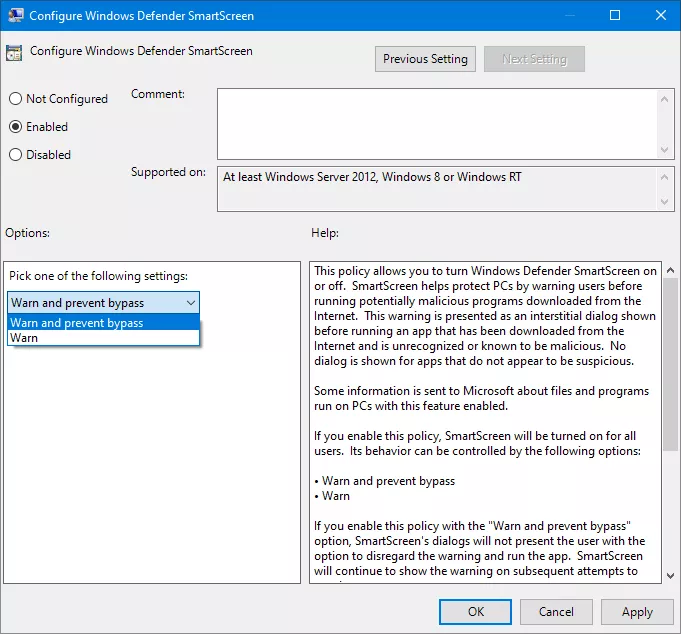Click Help pane scroll up arrow
Image resolution: width=681 pixels, height=634 pixels.
(670, 270)
